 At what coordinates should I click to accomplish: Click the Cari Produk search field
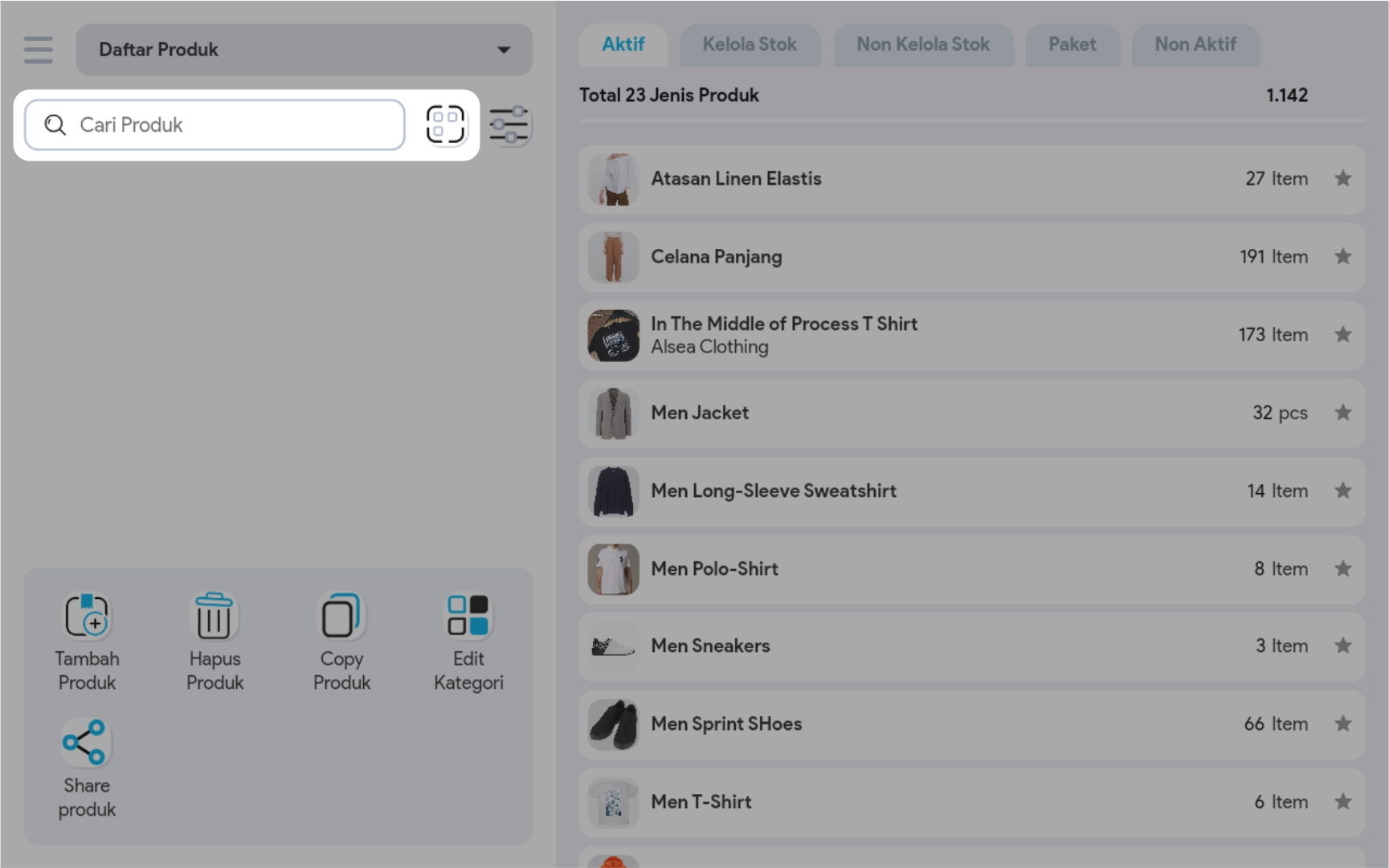coord(215,125)
